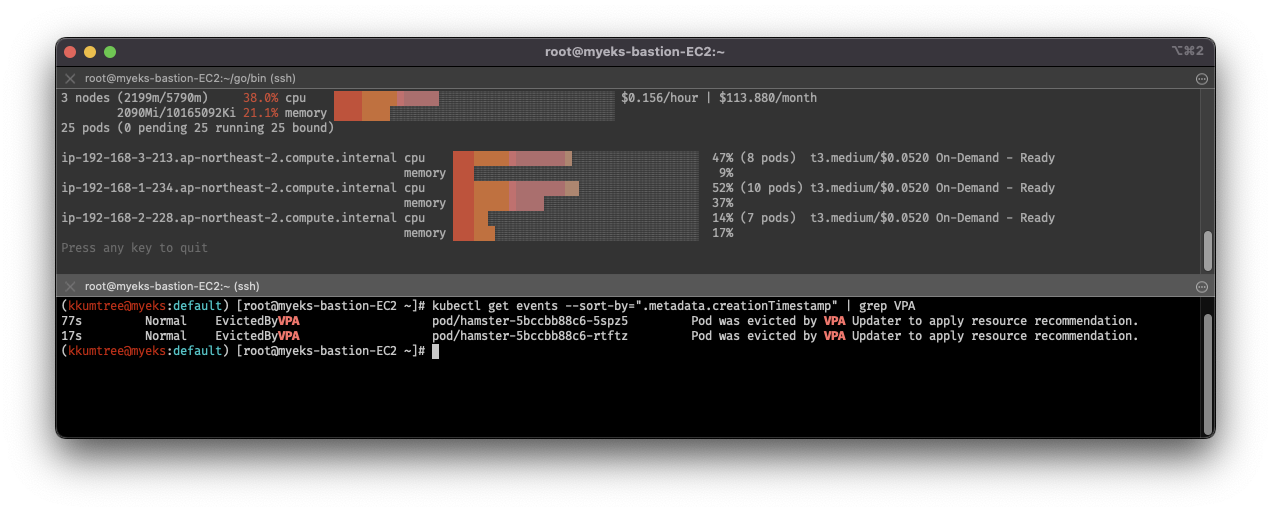The height and width of the screenshot is (512, 1271).
Task: Click the '17s' event age
Action: pos(71,336)
